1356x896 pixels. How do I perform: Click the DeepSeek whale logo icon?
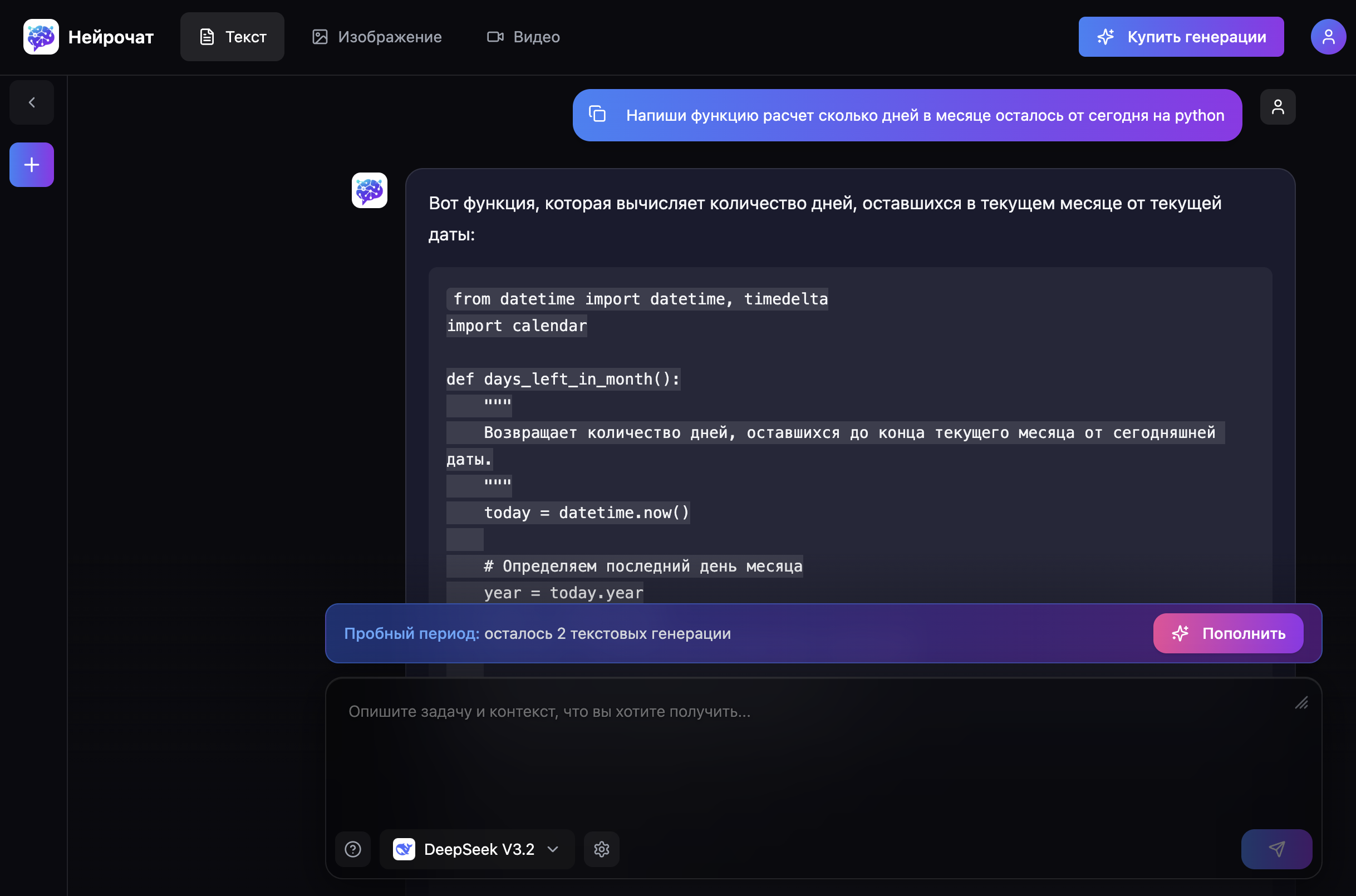pos(404,849)
